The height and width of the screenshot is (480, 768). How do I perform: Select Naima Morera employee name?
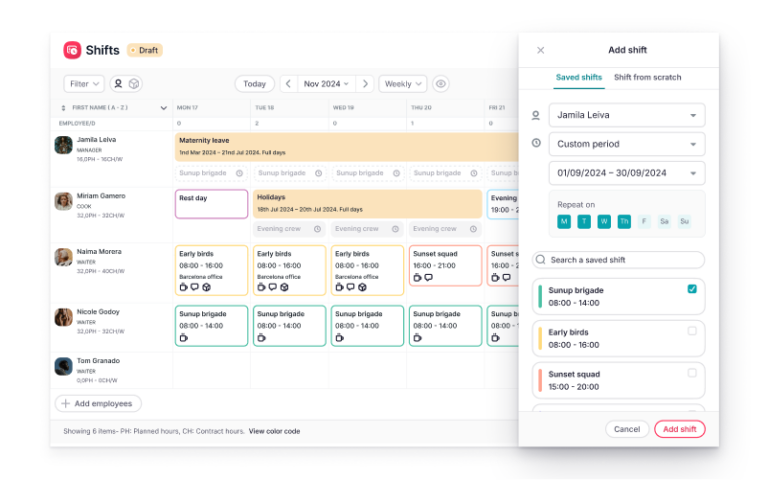pos(99,251)
